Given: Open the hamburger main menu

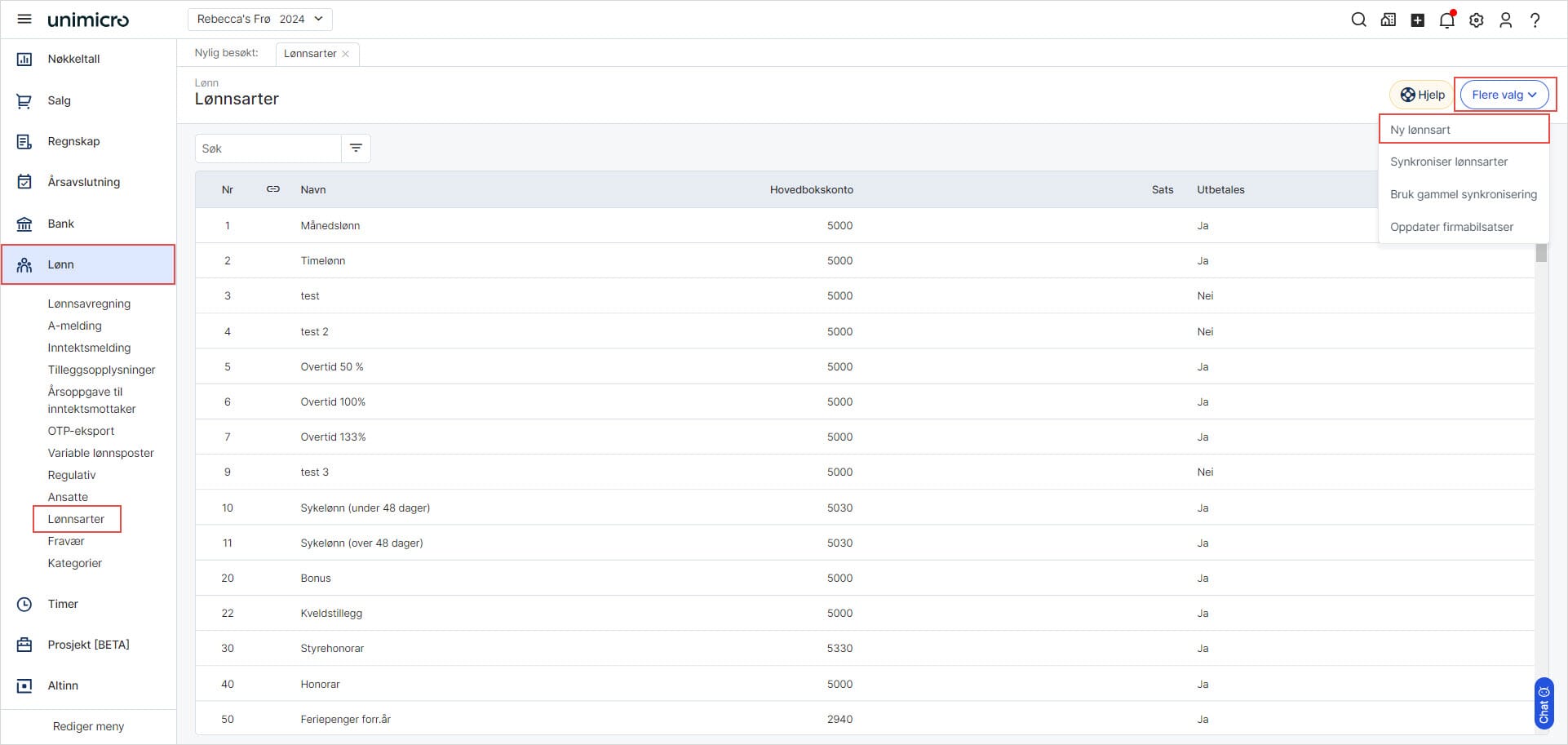Looking at the screenshot, I should pos(24,19).
